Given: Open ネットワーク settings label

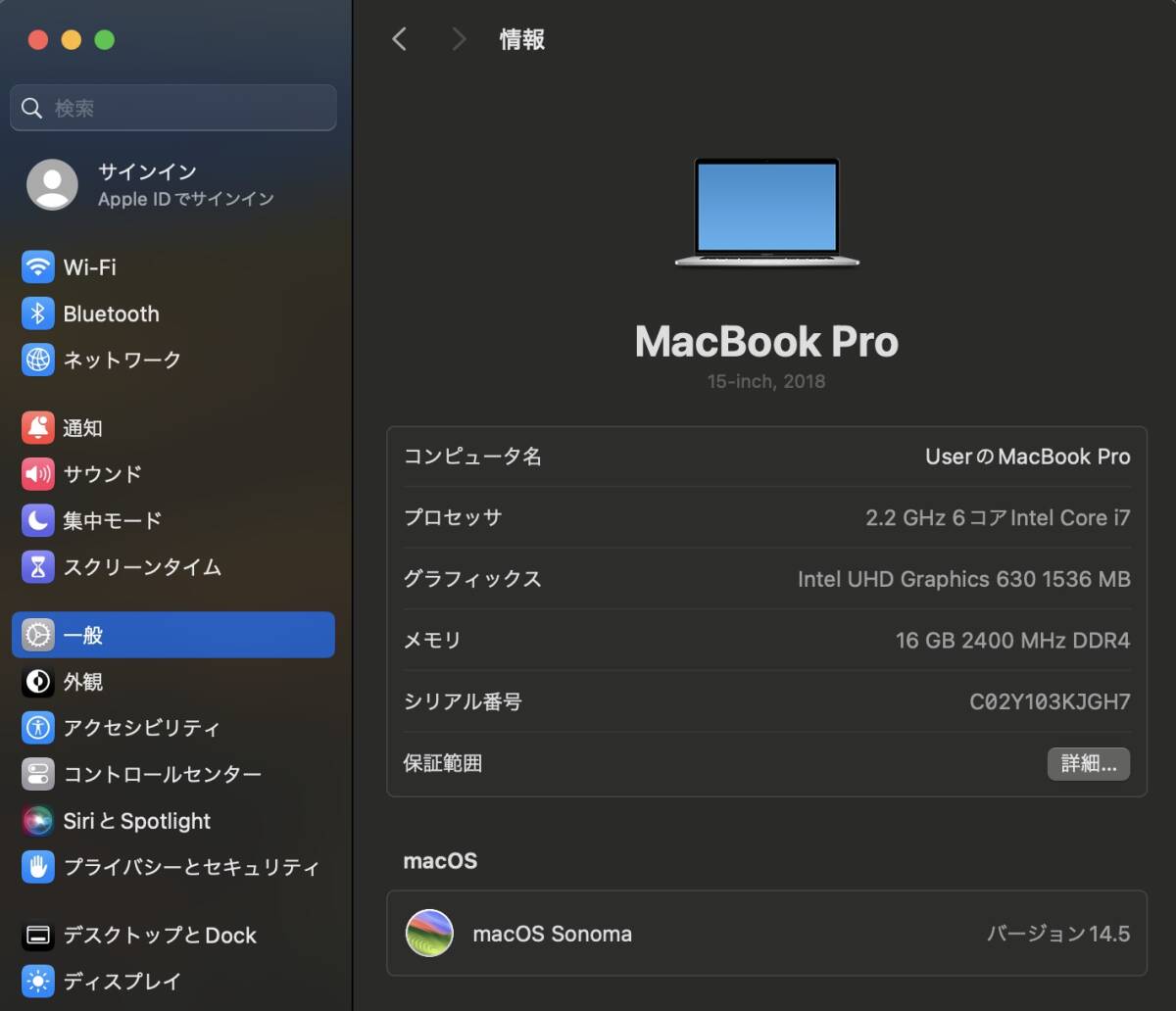Looking at the screenshot, I should point(122,360).
